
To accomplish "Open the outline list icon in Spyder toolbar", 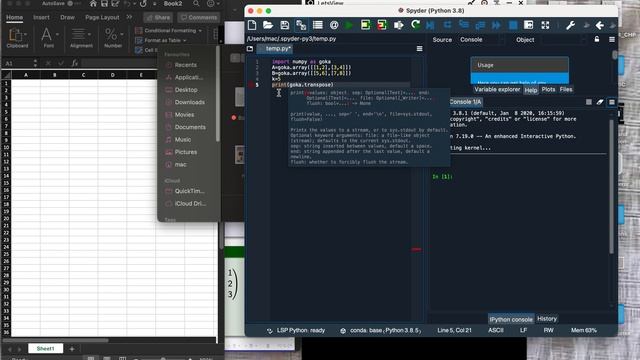I will click(318, 25).
